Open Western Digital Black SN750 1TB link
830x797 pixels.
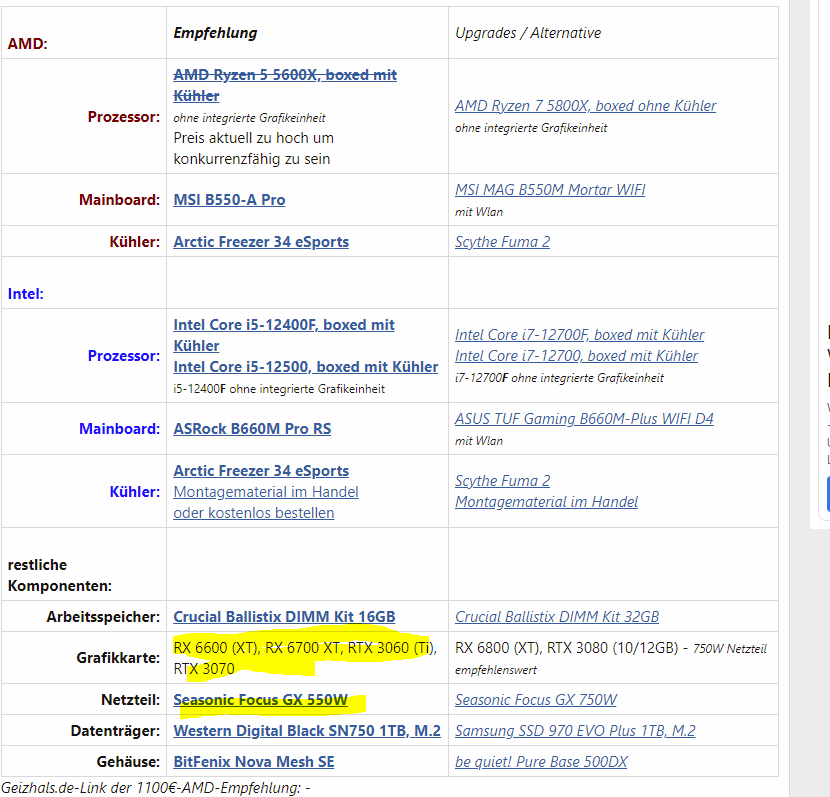coord(307,731)
